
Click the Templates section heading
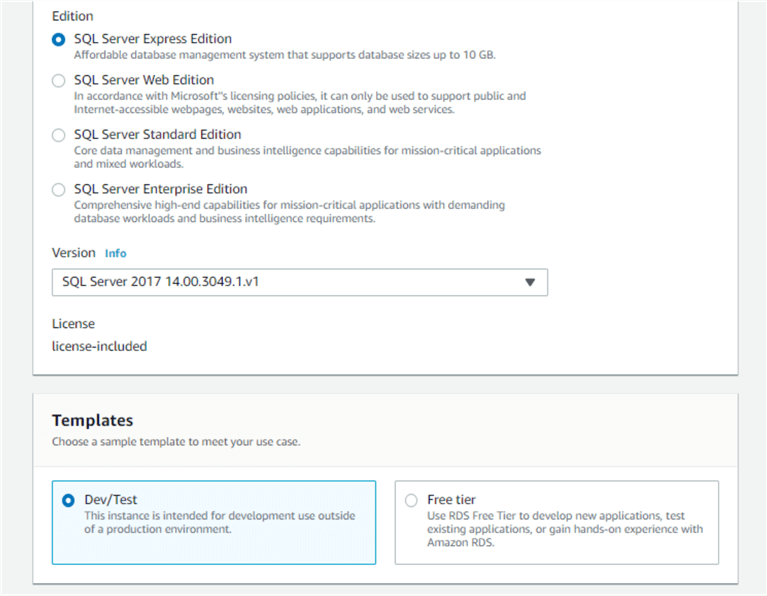[x=93, y=420]
